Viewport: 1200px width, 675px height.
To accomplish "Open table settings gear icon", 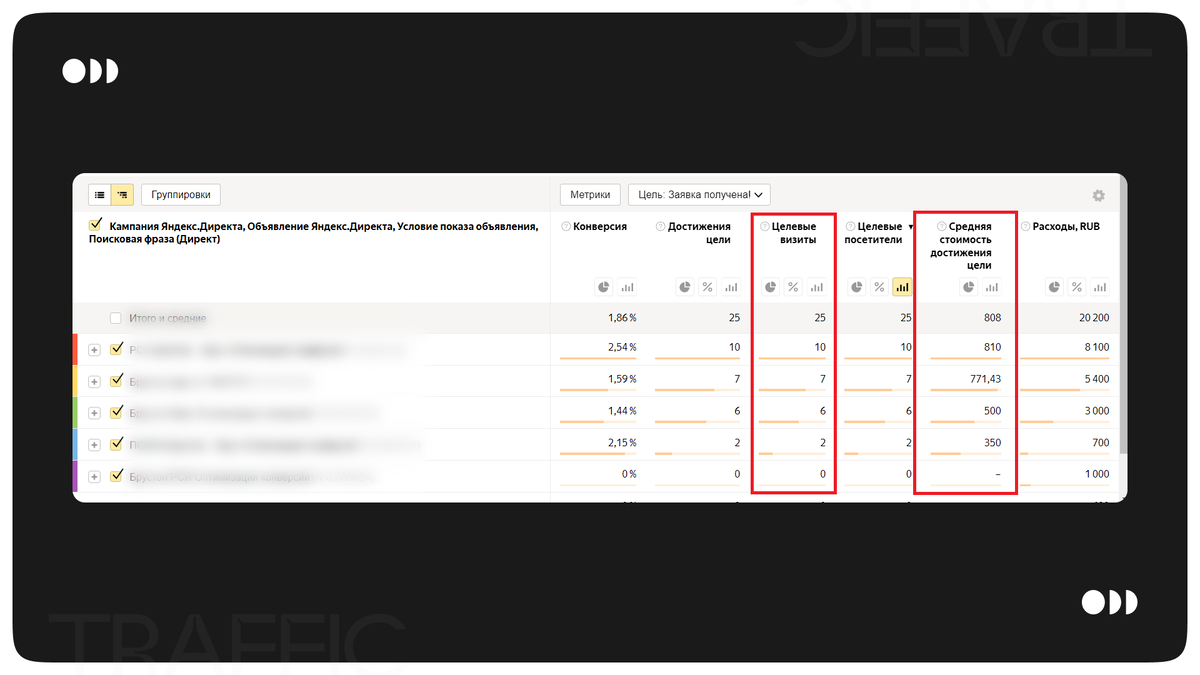I will click(x=1099, y=196).
